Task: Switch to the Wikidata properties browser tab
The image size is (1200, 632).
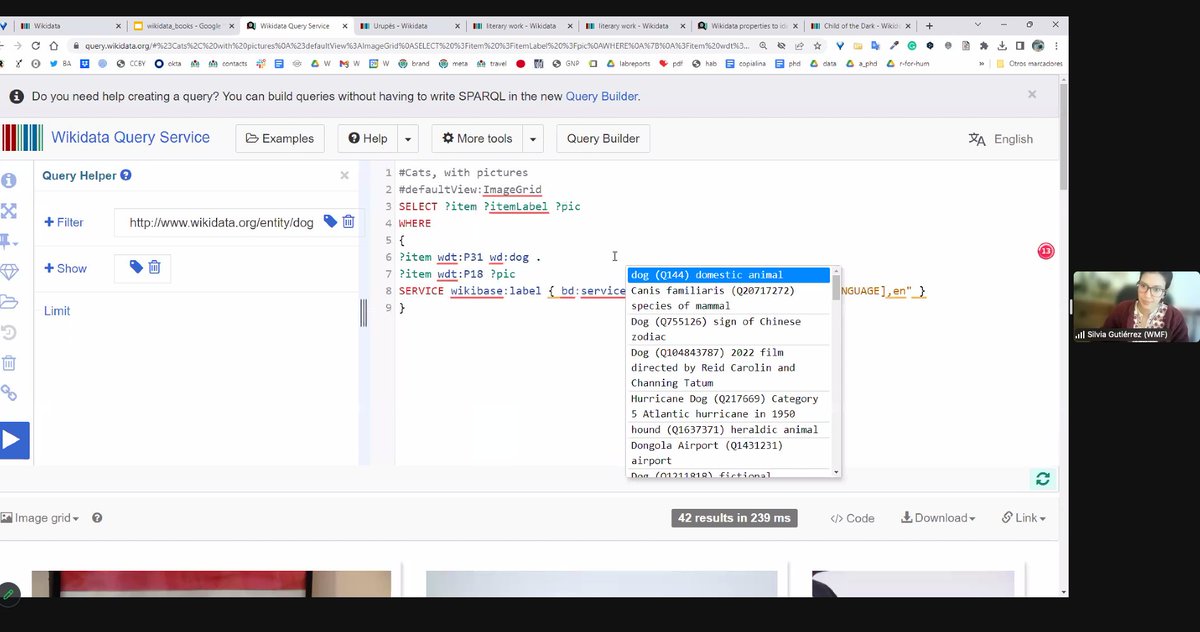Action: 750,26
